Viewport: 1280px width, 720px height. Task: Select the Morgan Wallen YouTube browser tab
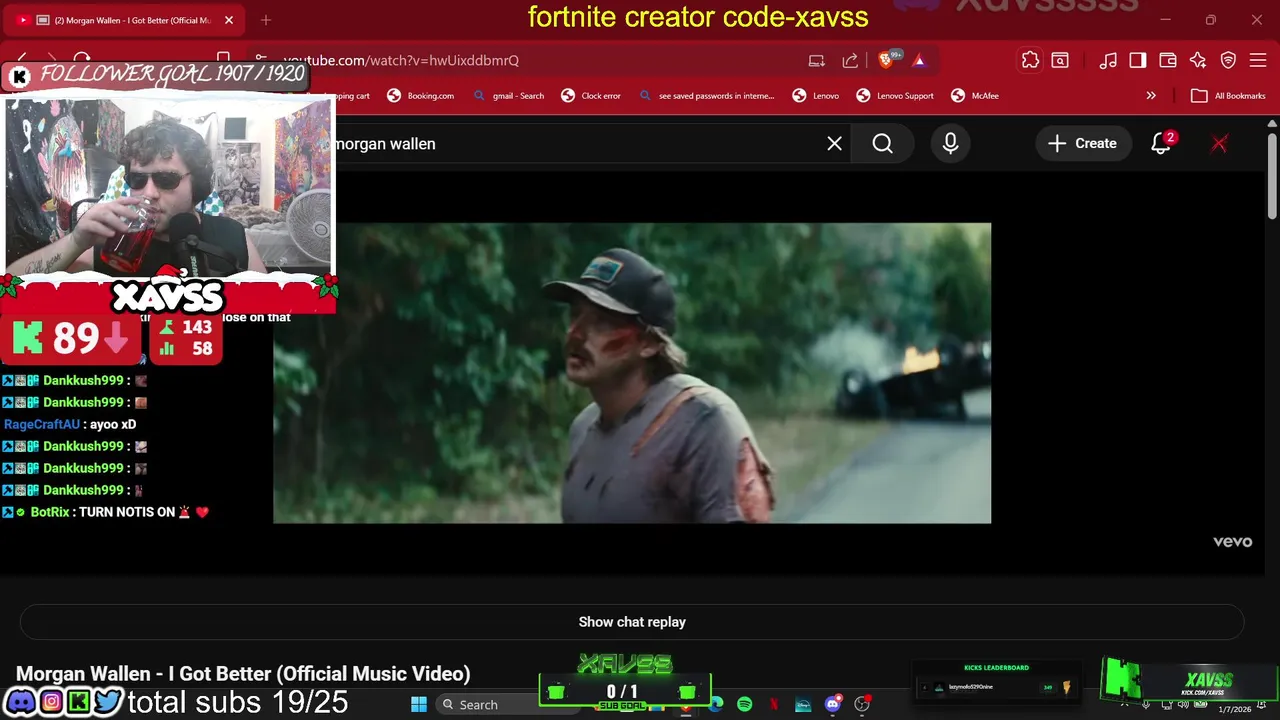[x=125, y=20]
